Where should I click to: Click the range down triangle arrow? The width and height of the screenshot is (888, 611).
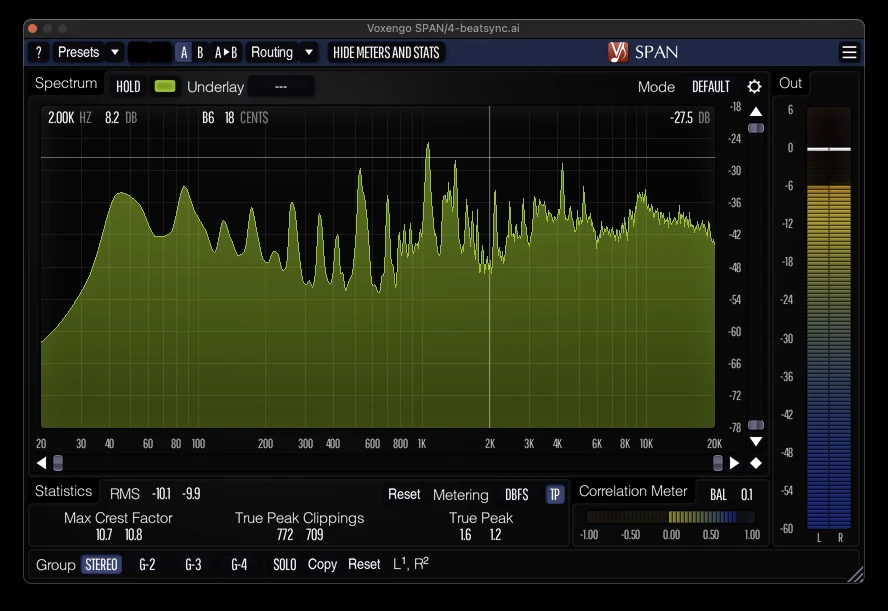point(756,441)
